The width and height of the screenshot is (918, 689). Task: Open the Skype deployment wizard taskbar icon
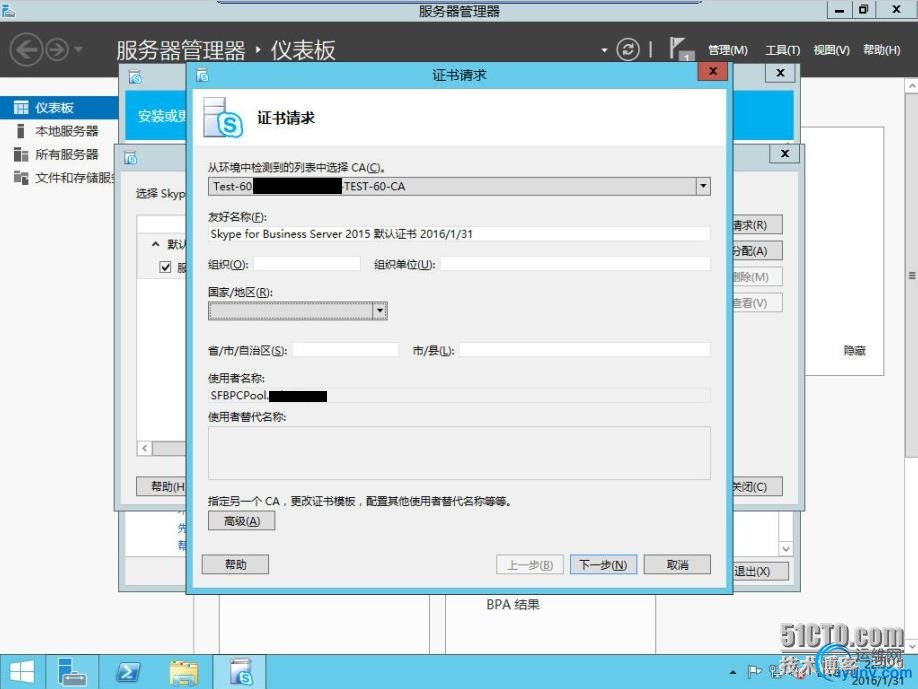pyautogui.click(x=239, y=672)
